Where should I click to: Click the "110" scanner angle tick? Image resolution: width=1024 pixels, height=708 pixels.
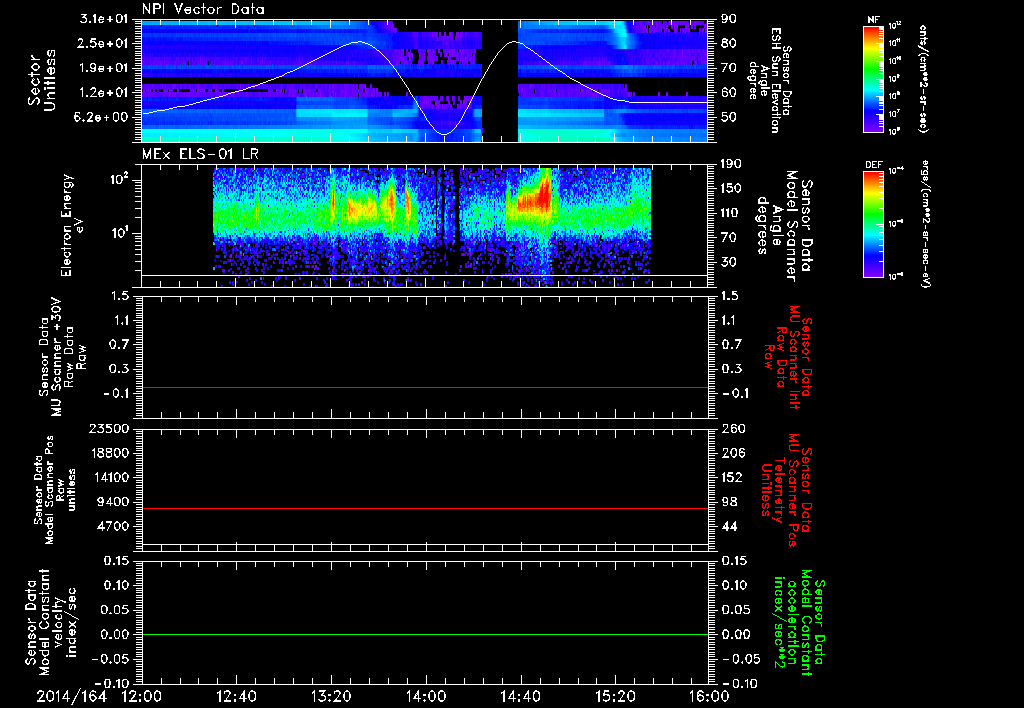pos(731,213)
